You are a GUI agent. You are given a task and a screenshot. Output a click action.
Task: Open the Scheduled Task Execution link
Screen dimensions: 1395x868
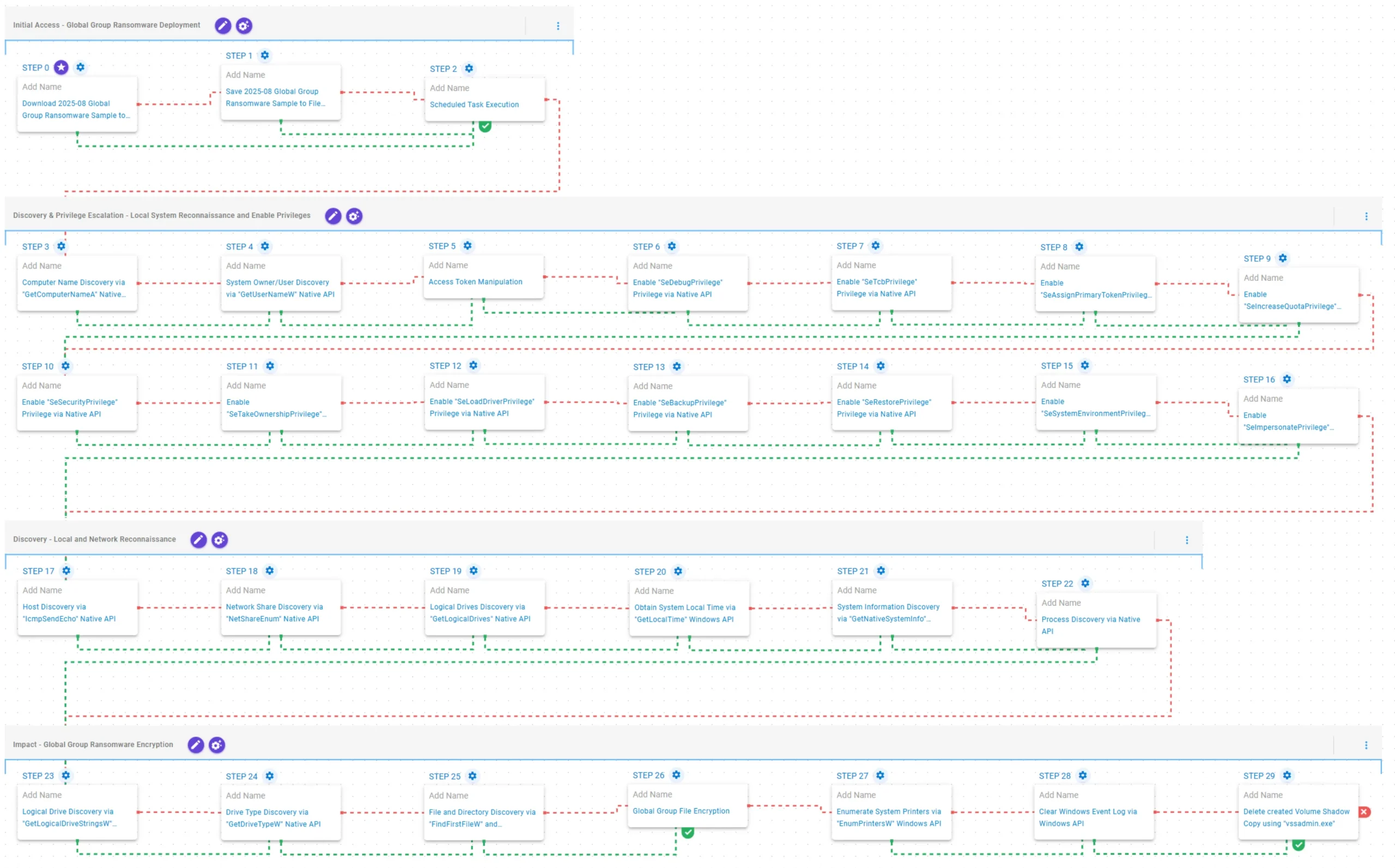(x=474, y=105)
